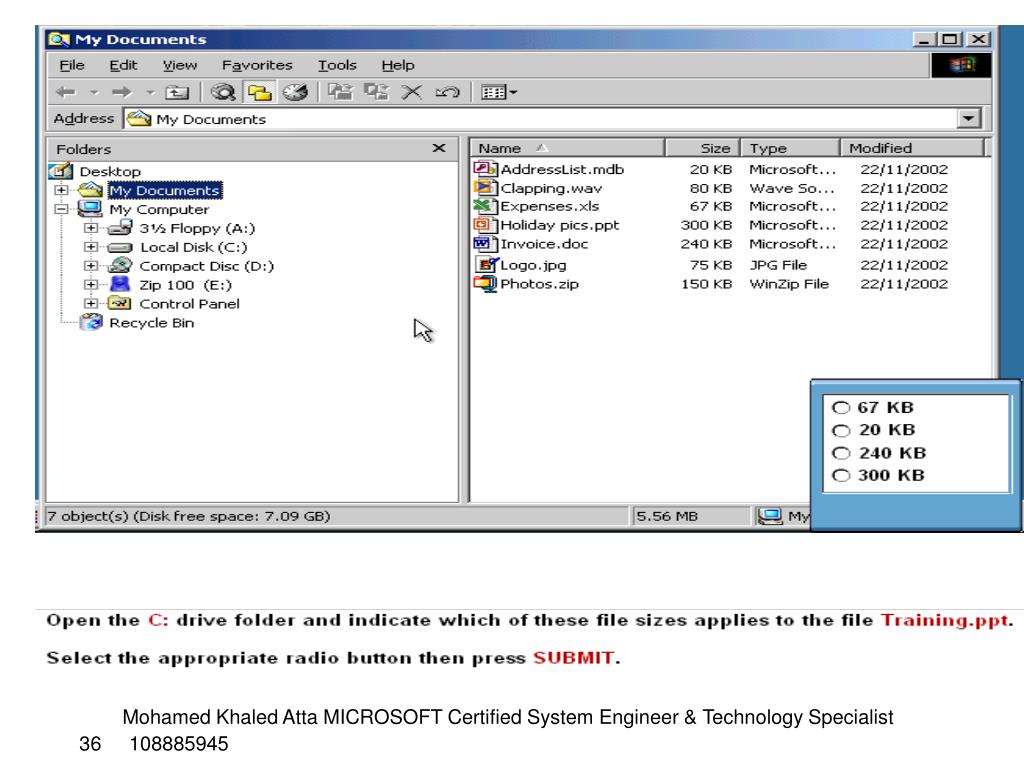This screenshot has height=768, width=1024.
Task: Expand the My Documents tree node
Action: coord(61,190)
